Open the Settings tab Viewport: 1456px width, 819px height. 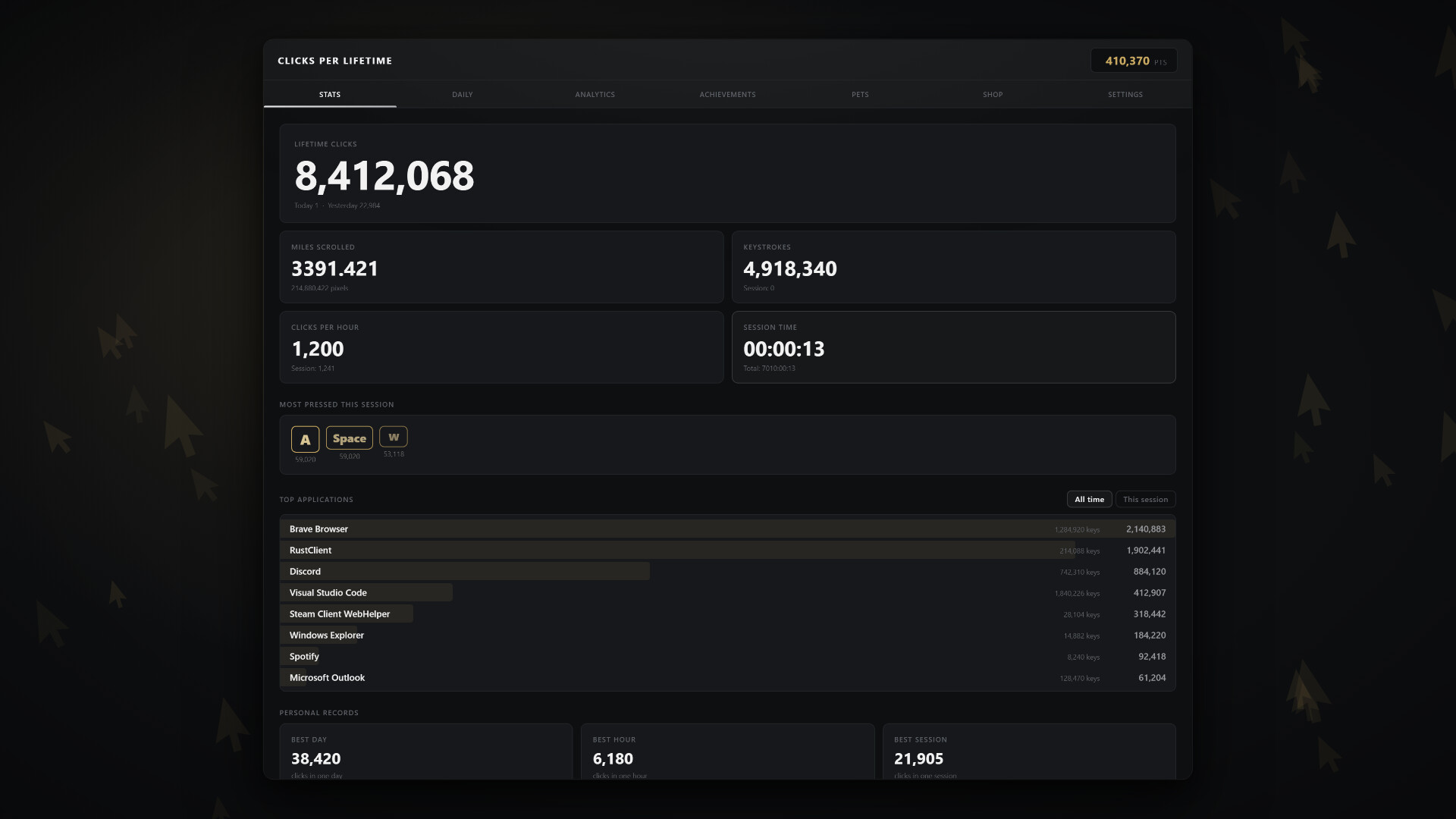tap(1125, 94)
